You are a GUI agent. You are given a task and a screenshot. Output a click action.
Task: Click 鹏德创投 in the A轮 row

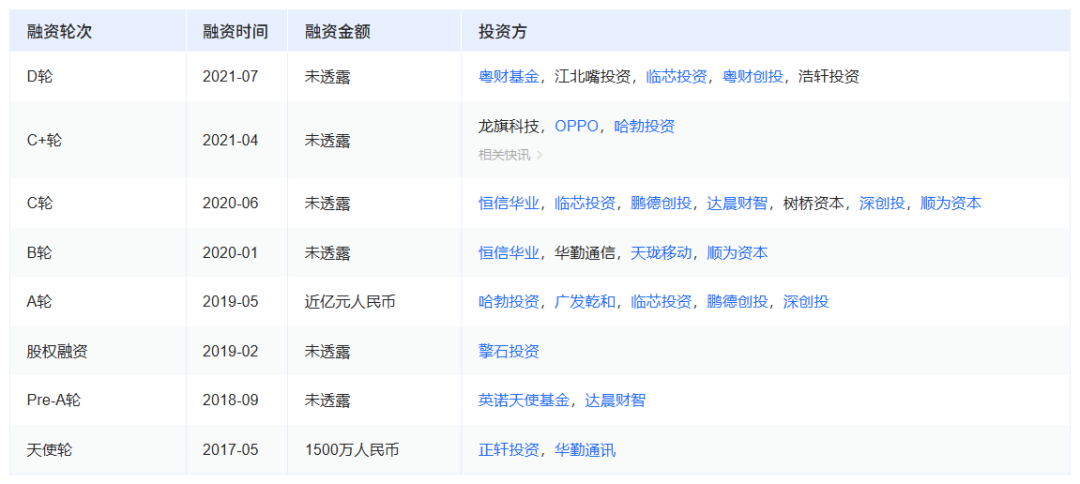point(737,302)
